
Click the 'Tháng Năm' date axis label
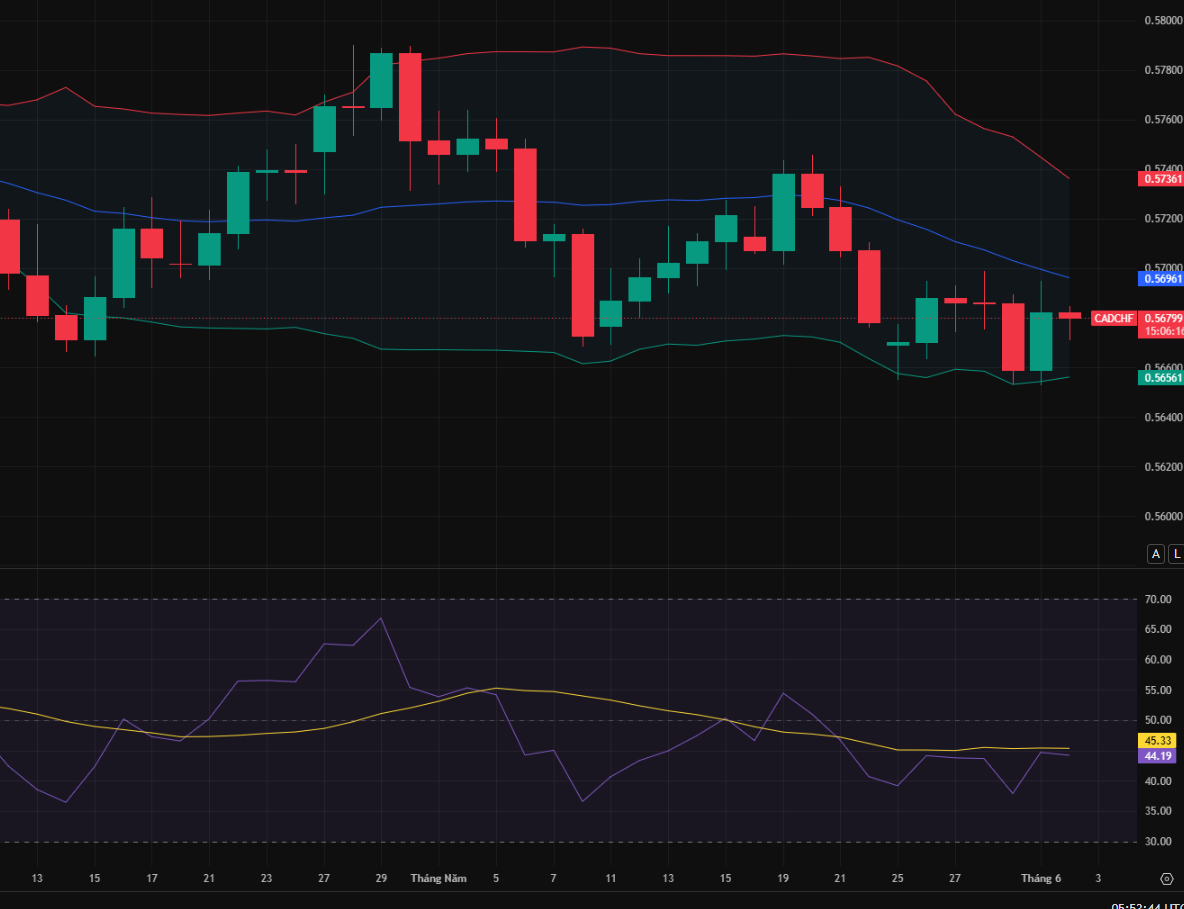(439, 879)
